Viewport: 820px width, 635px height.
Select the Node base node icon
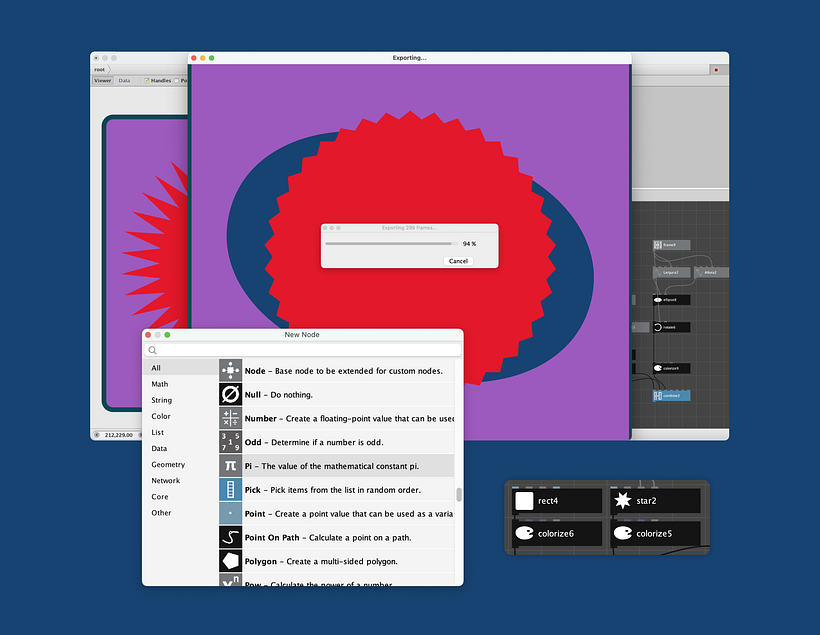click(230, 370)
